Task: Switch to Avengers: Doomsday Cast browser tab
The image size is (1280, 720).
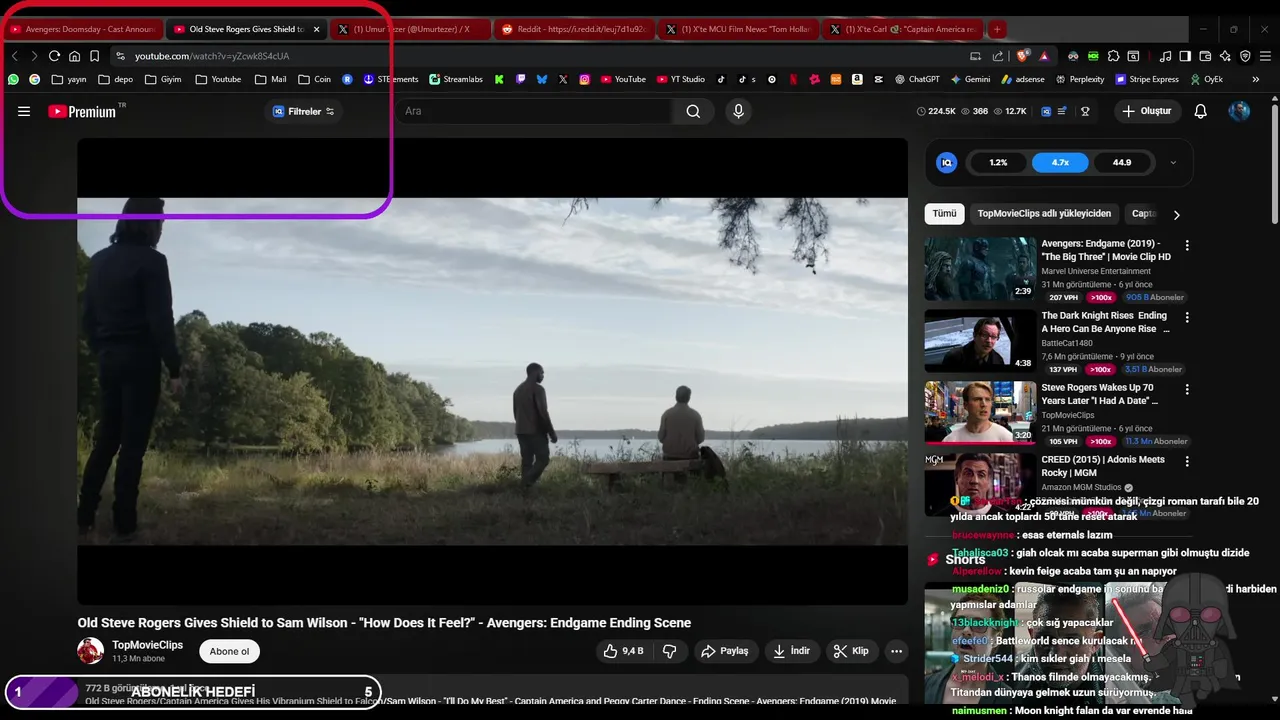Action: click(82, 29)
